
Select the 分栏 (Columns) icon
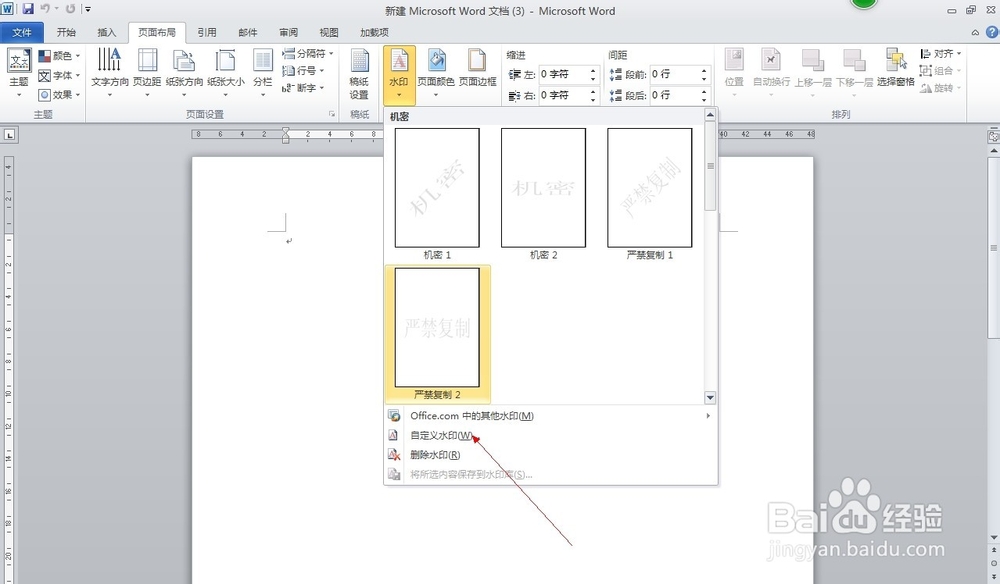pos(264,73)
